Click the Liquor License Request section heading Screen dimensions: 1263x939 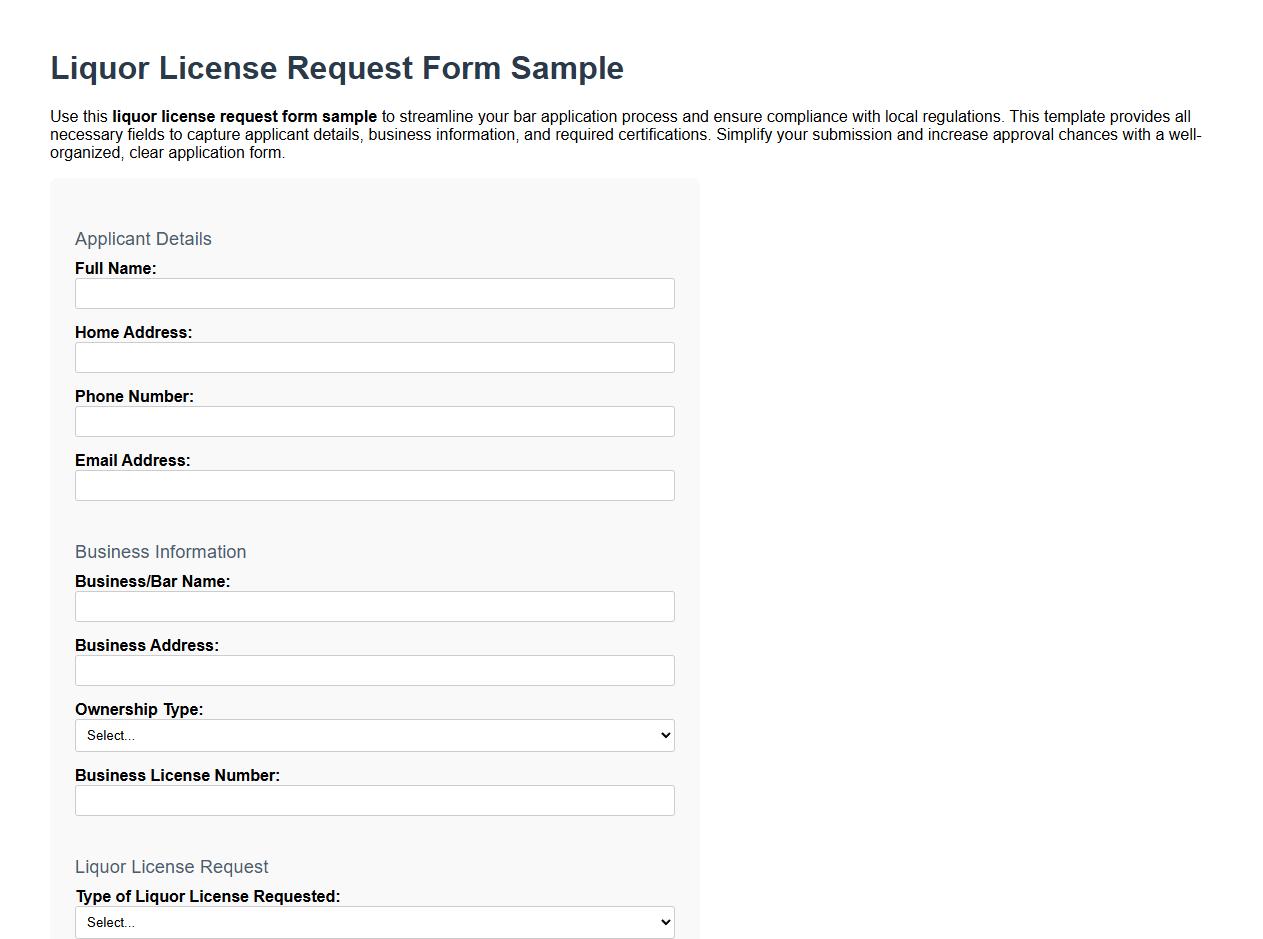click(x=171, y=867)
